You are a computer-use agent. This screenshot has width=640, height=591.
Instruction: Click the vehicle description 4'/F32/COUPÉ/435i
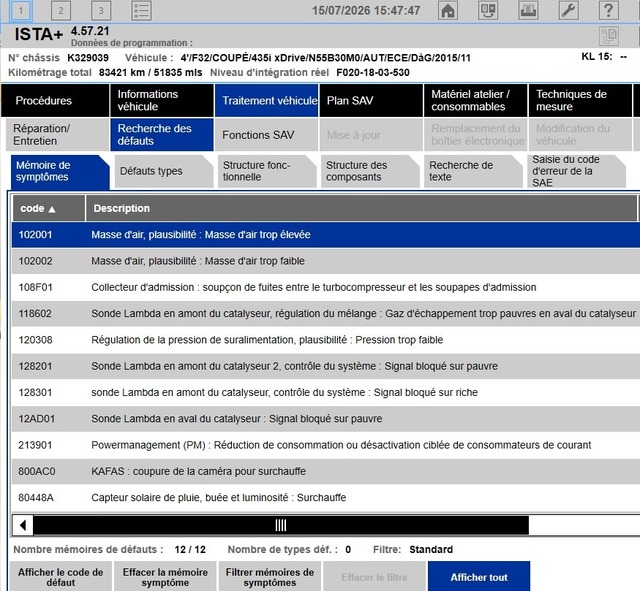325,58
